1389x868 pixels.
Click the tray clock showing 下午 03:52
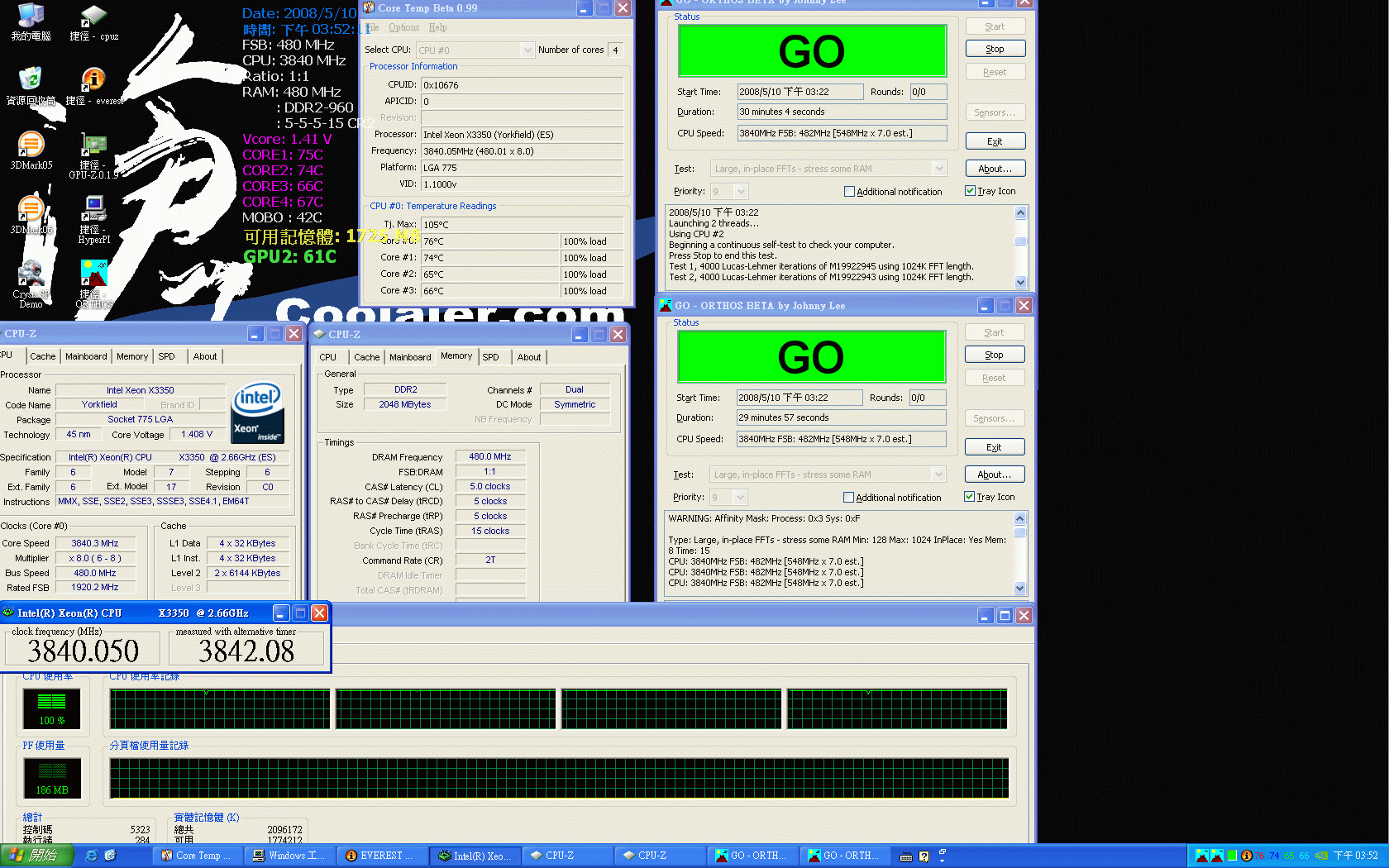1356,856
